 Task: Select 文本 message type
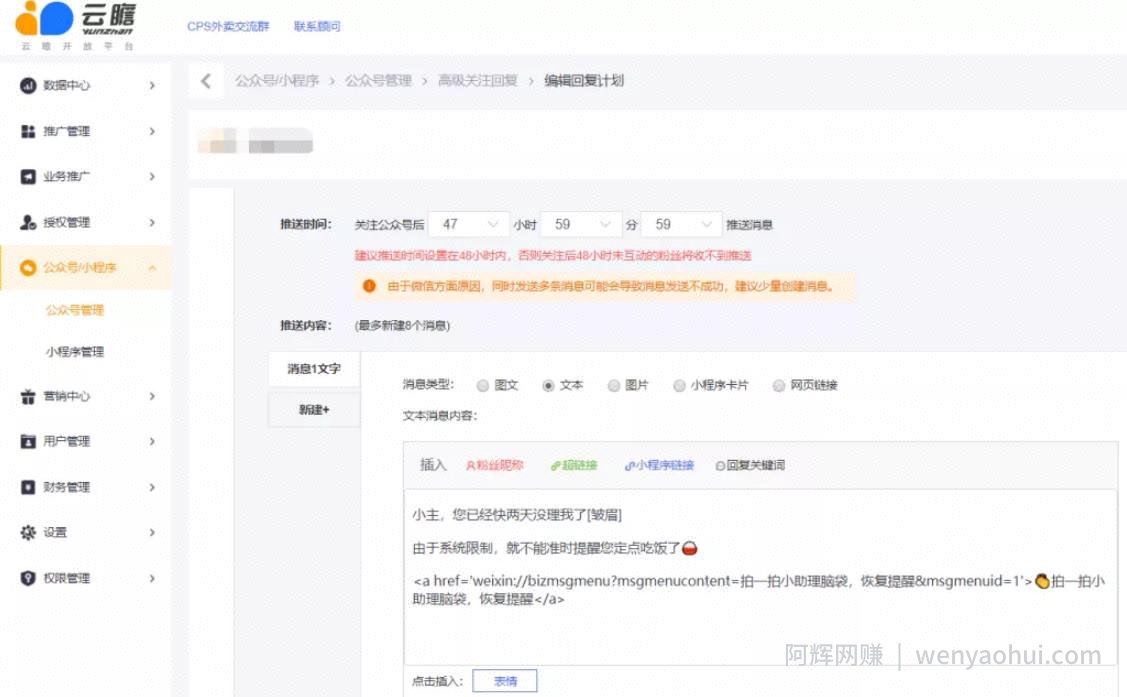pos(548,386)
